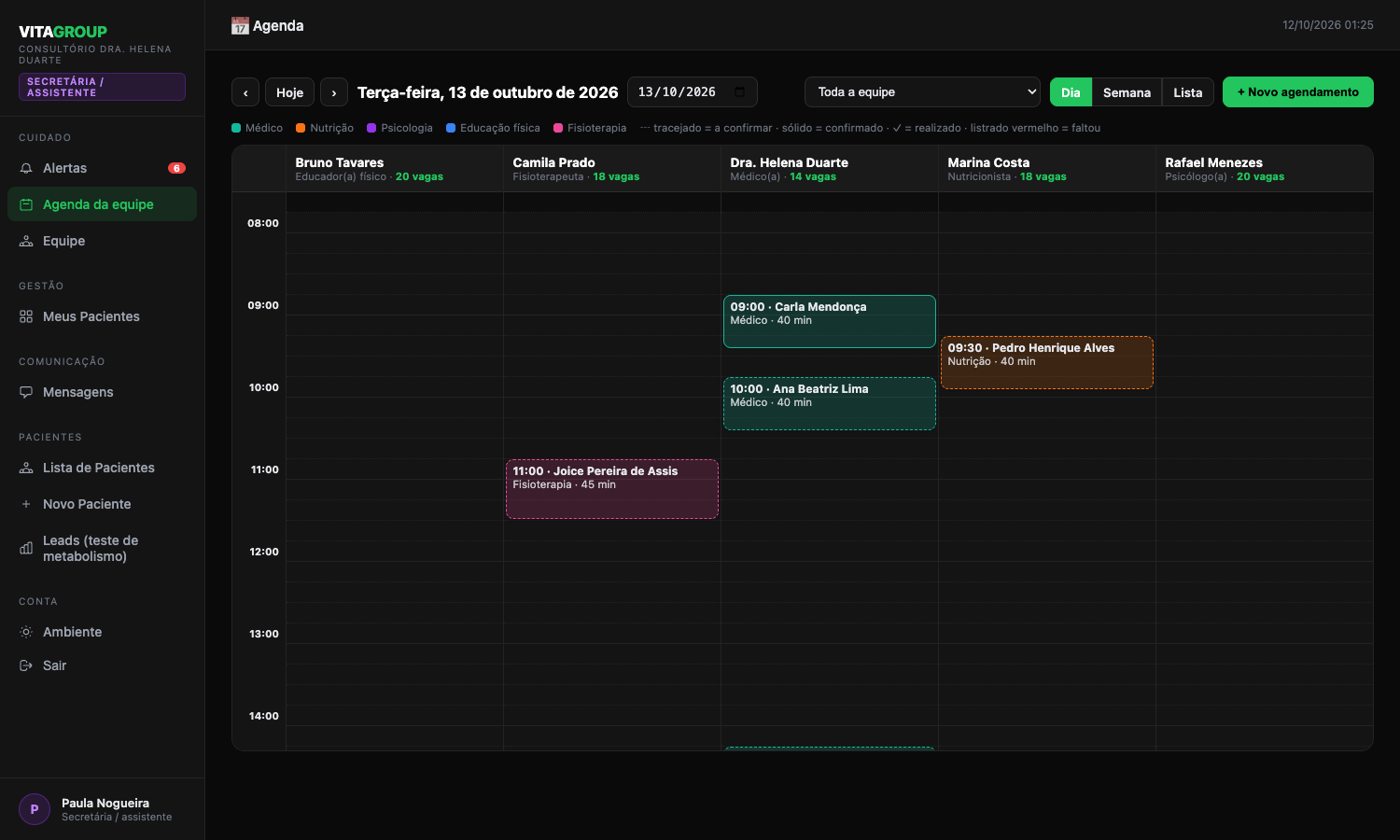Open the Meus Pacientes menu item
The width and height of the screenshot is (1400, 840).
click(102, 316)
